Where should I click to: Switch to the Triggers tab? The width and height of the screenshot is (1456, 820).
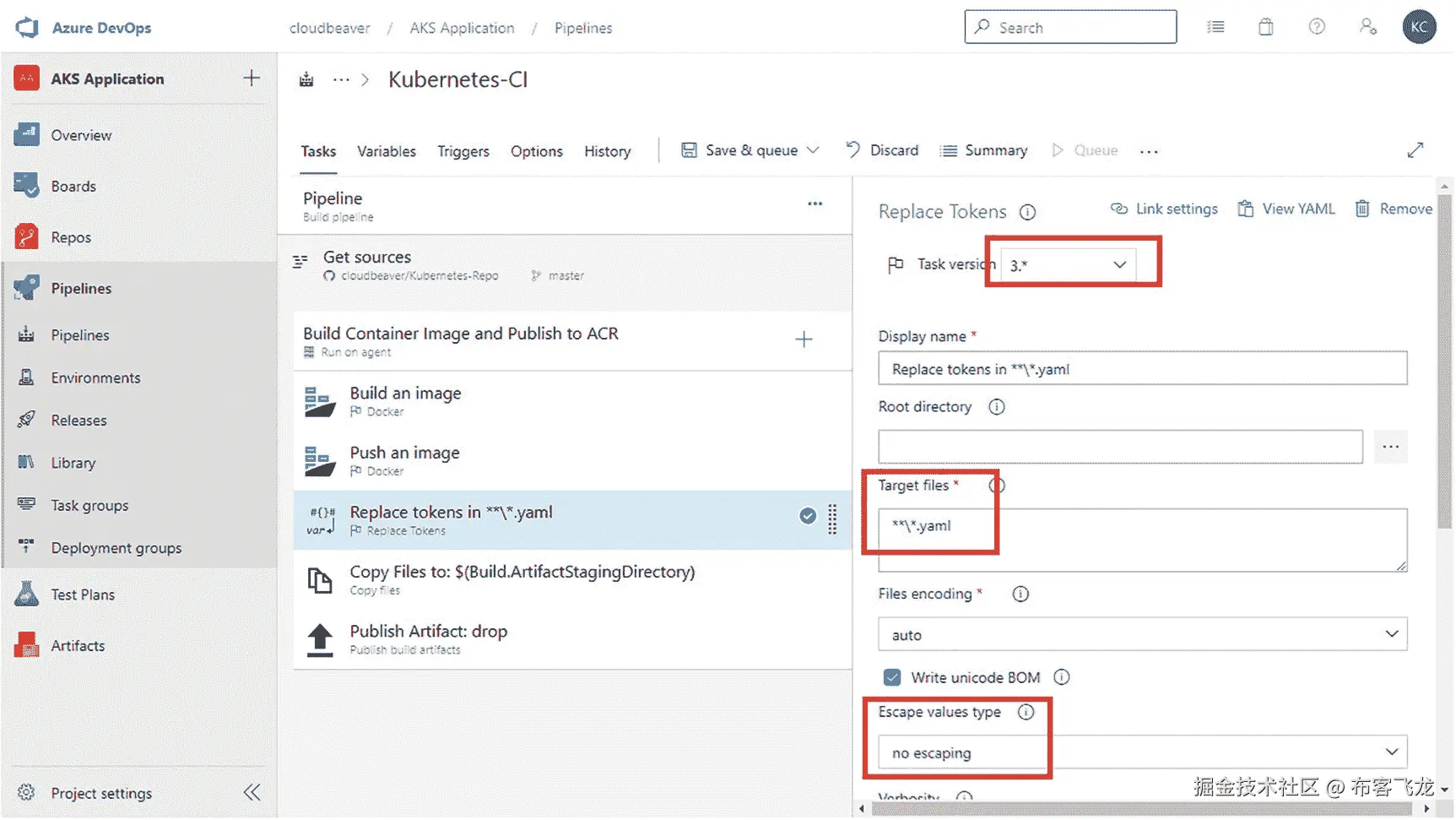(x=463, y=151)
